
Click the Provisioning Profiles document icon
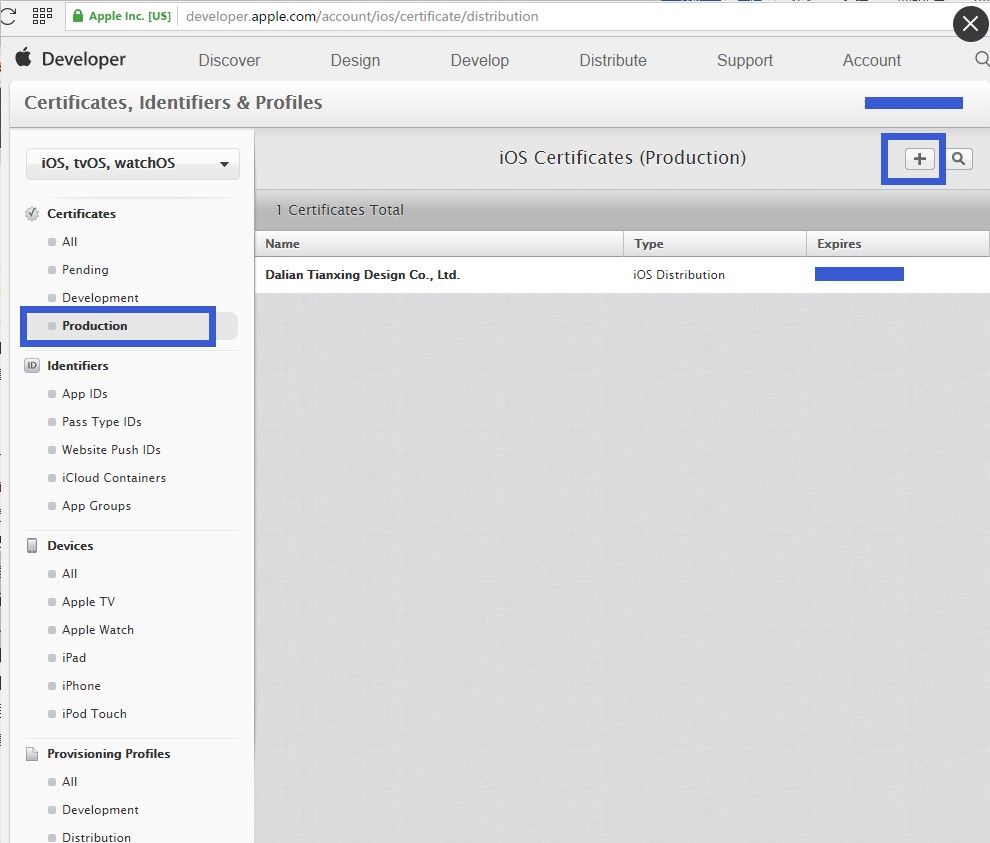32,754
